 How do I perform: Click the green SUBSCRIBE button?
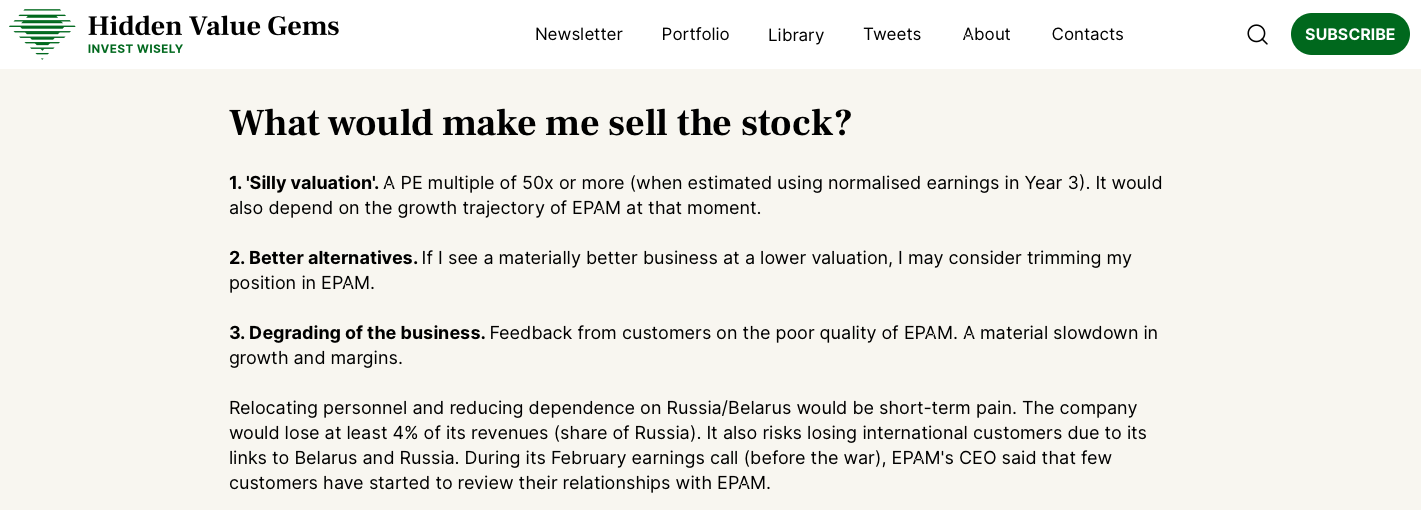(x=1350, y=34)
